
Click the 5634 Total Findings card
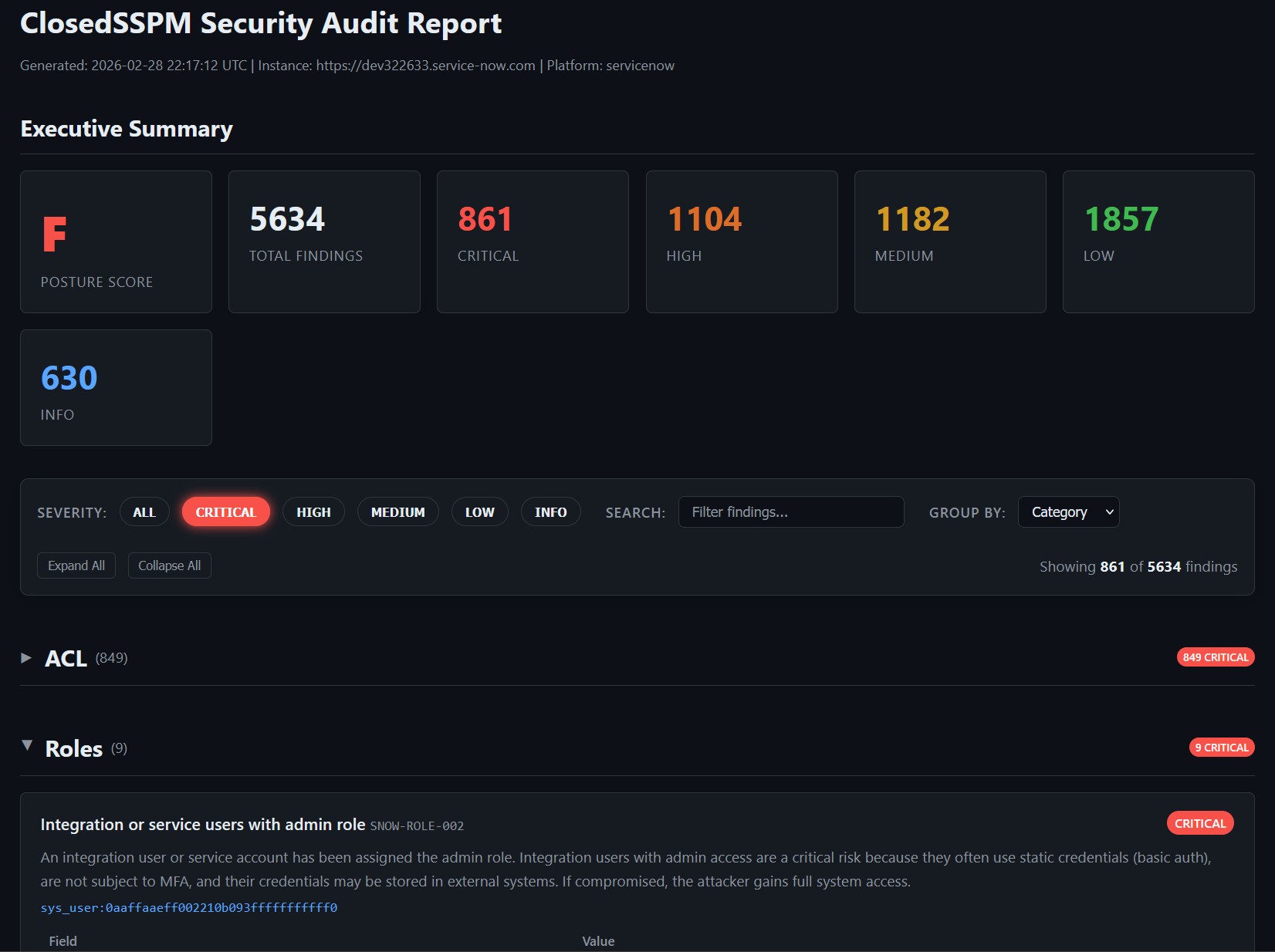tap(324, 241)
